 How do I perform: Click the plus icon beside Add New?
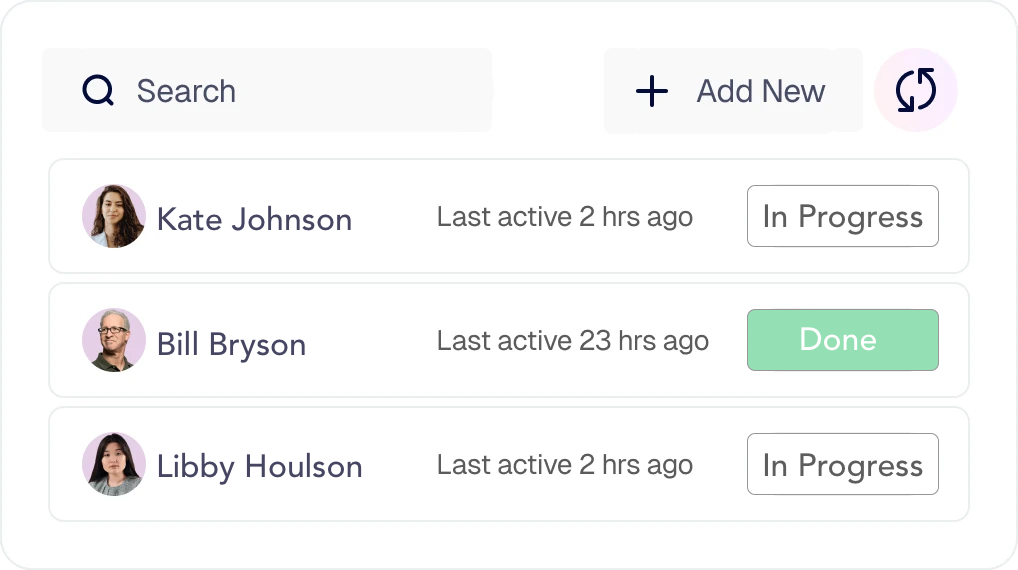point(652,91)
